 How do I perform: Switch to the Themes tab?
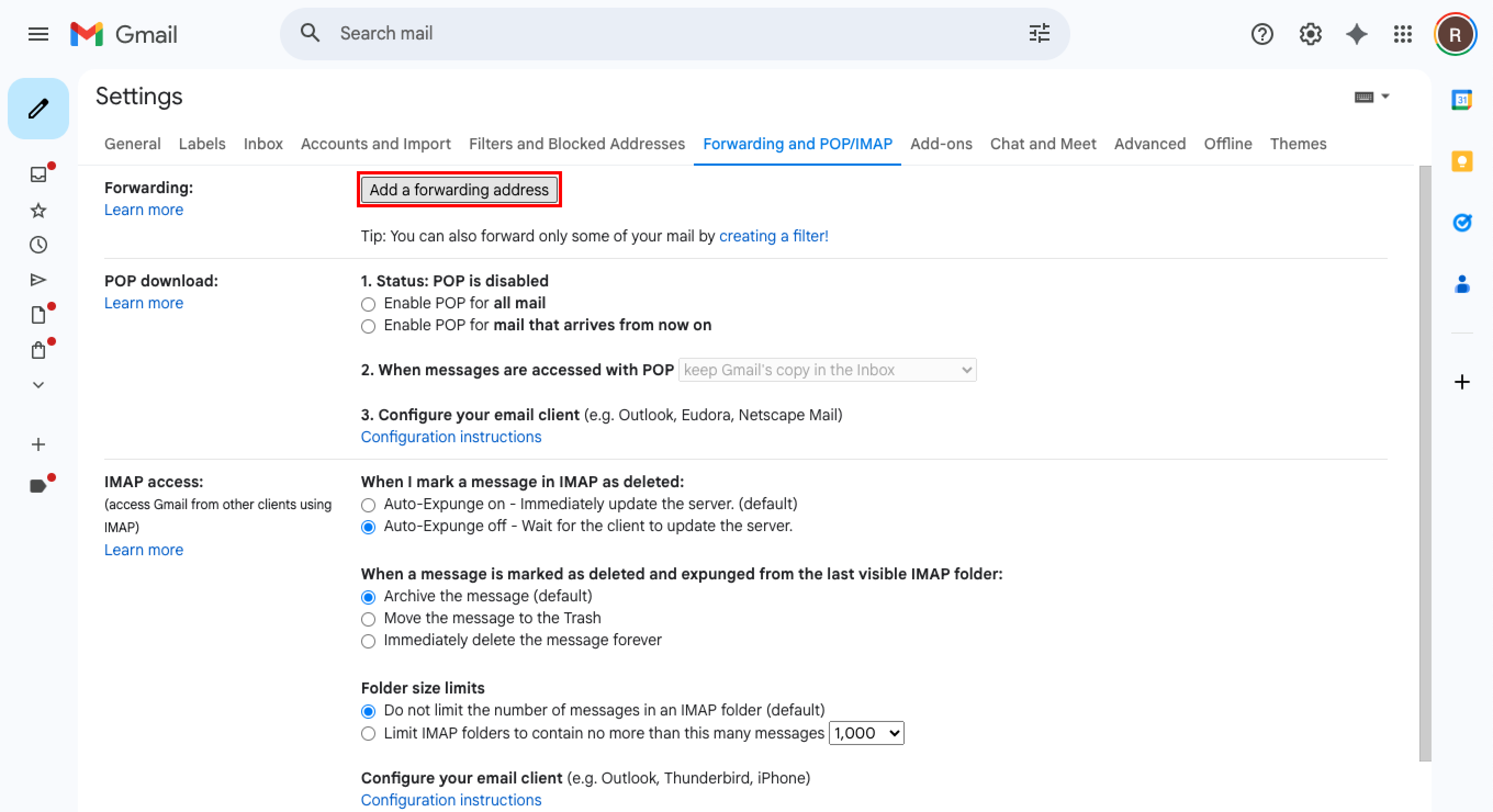(1298, 144)
